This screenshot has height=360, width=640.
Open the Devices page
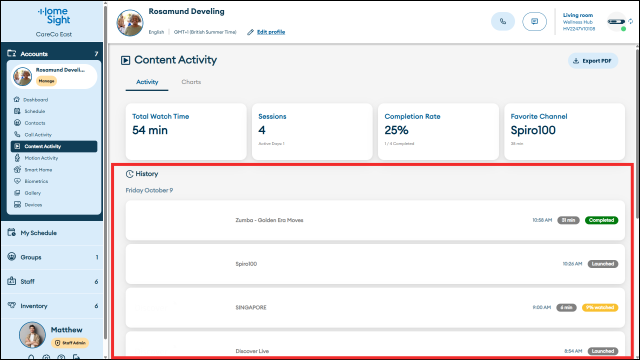(33, 205)
